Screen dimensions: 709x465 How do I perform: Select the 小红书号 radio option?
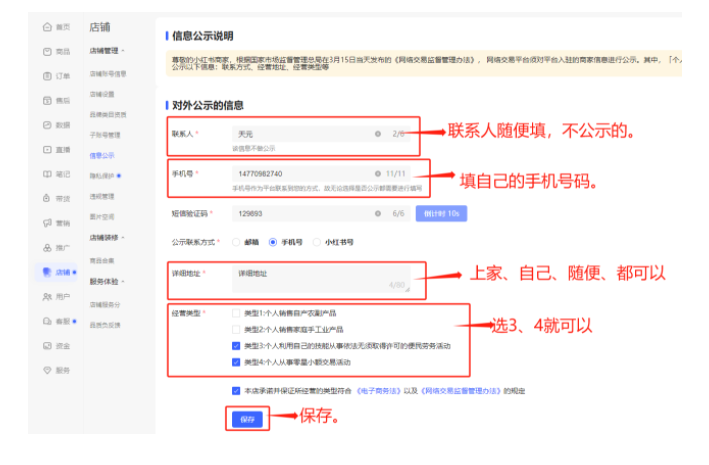[316, 242]
